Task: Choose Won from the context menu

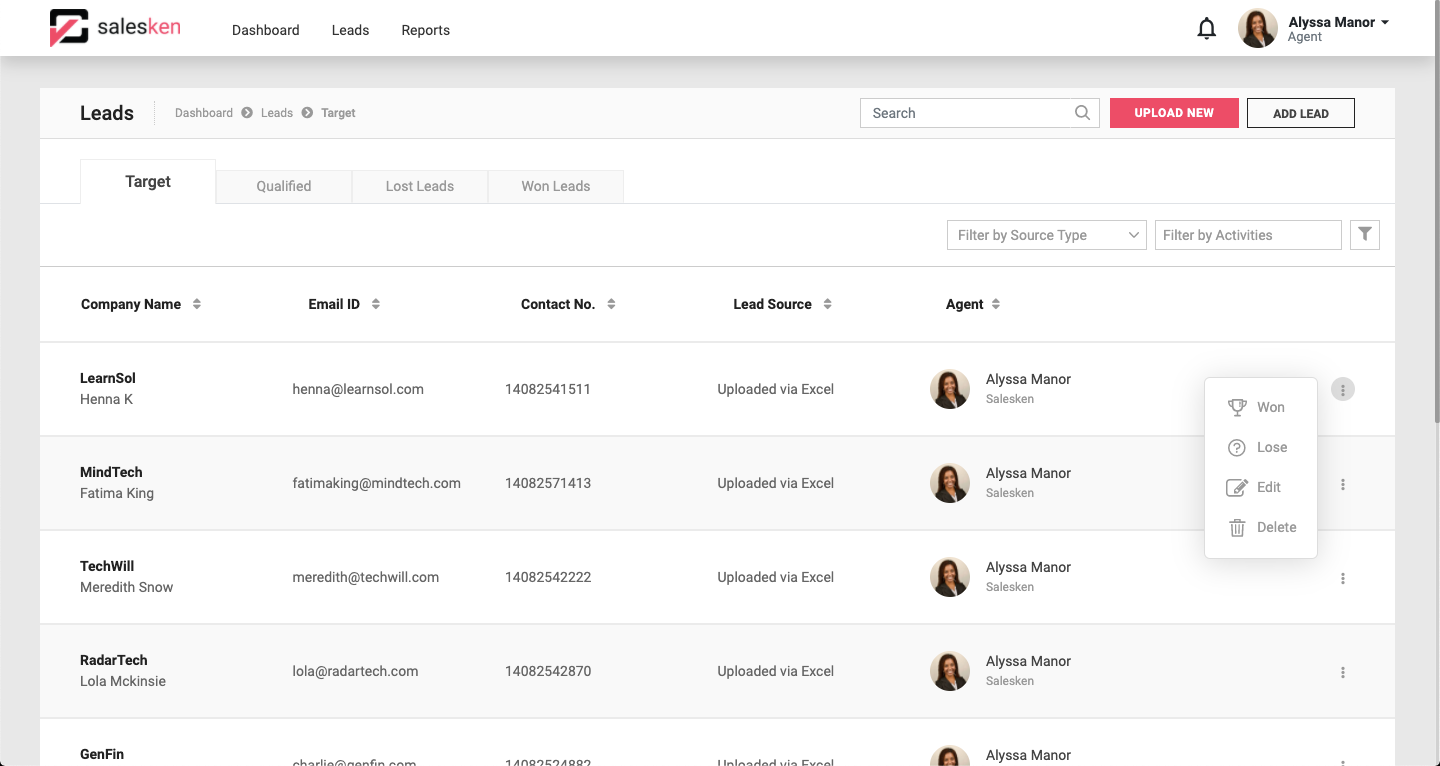Action: pos(1261,407)
